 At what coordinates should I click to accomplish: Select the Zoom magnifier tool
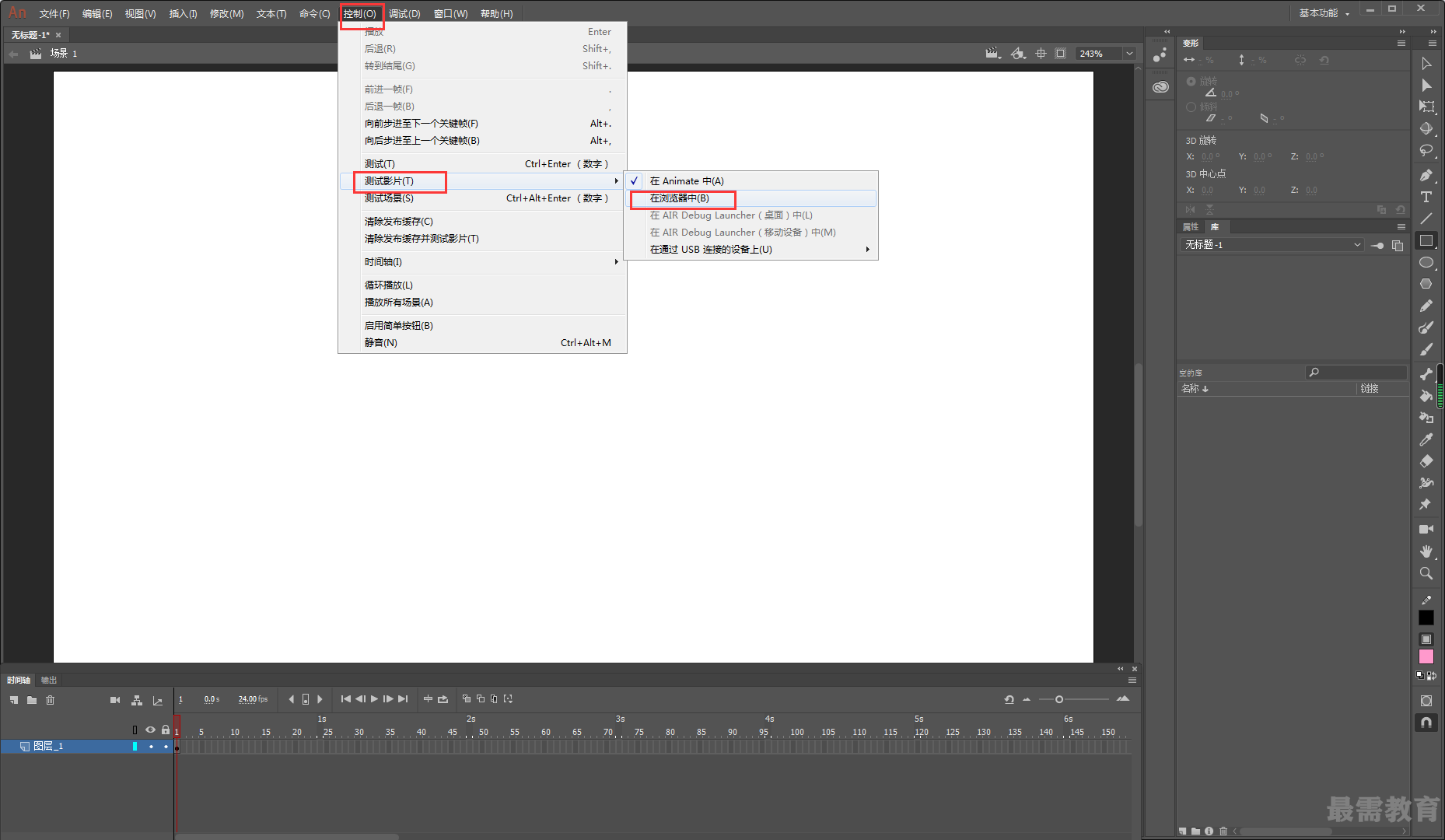[1426, 573]
